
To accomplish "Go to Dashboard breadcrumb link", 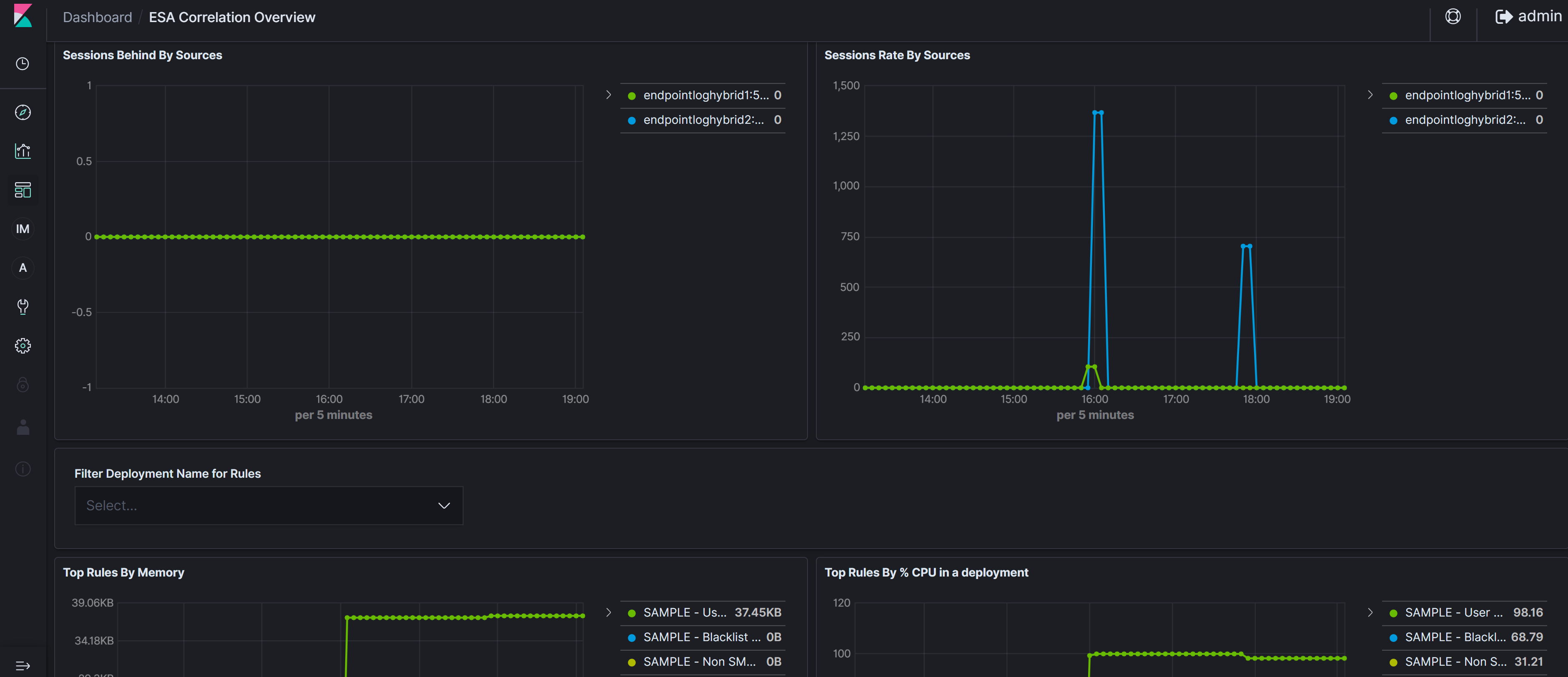I will [98, 17].
